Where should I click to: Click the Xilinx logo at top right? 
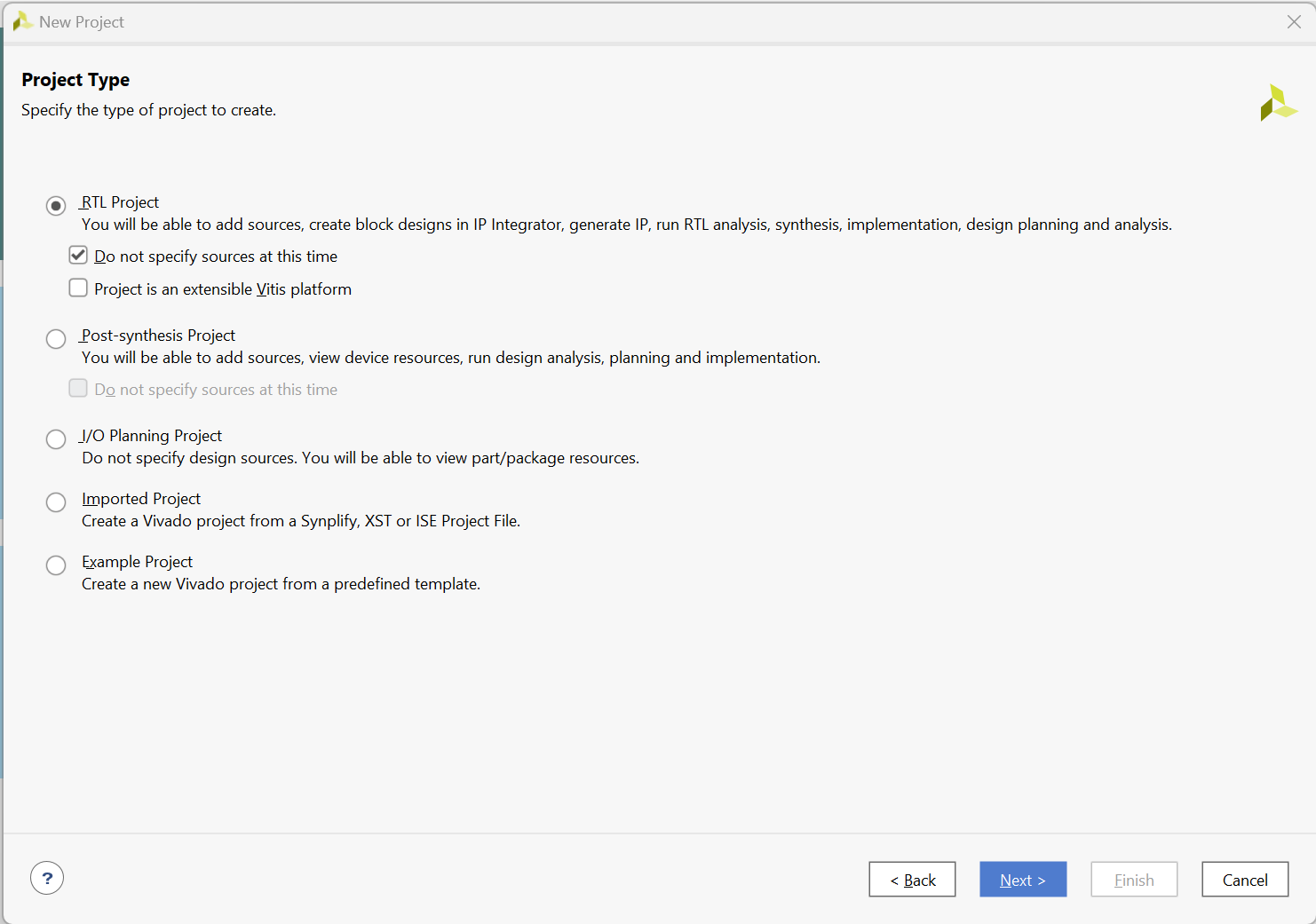[1278, 102]
